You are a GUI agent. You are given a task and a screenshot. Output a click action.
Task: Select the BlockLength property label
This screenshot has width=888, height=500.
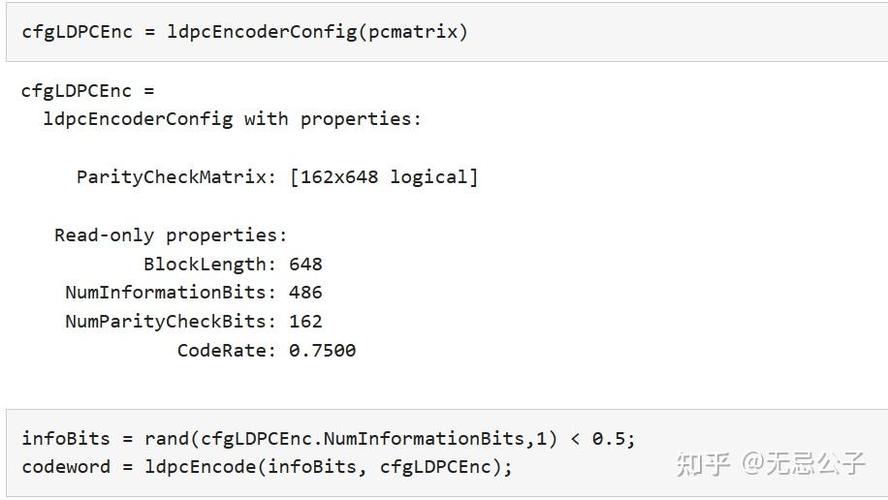[x=210, y=264]
